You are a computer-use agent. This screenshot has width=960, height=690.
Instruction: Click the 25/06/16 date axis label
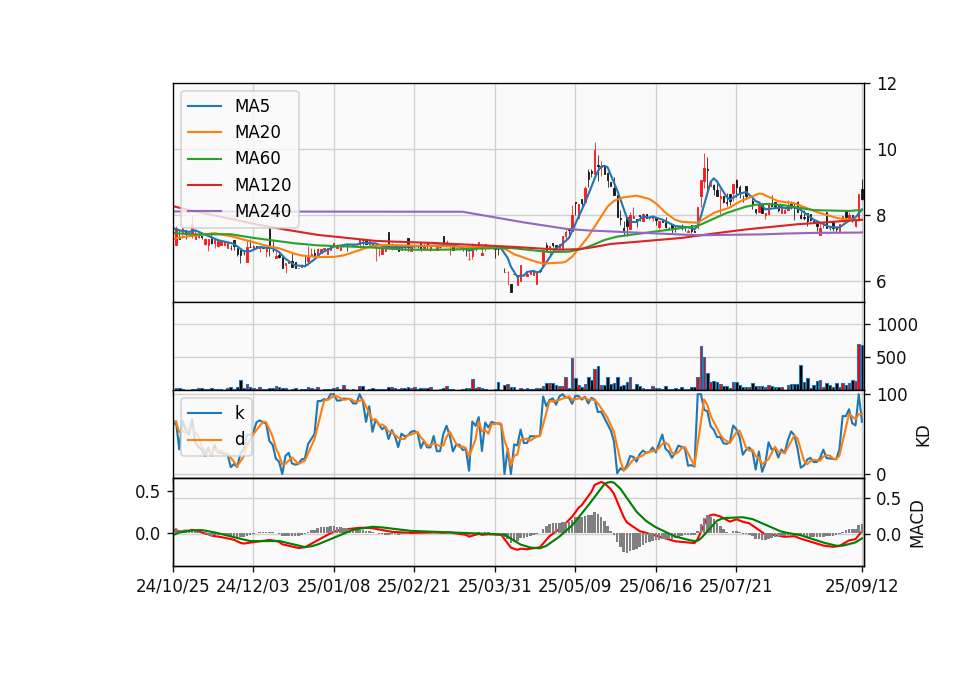coord(656,586)
